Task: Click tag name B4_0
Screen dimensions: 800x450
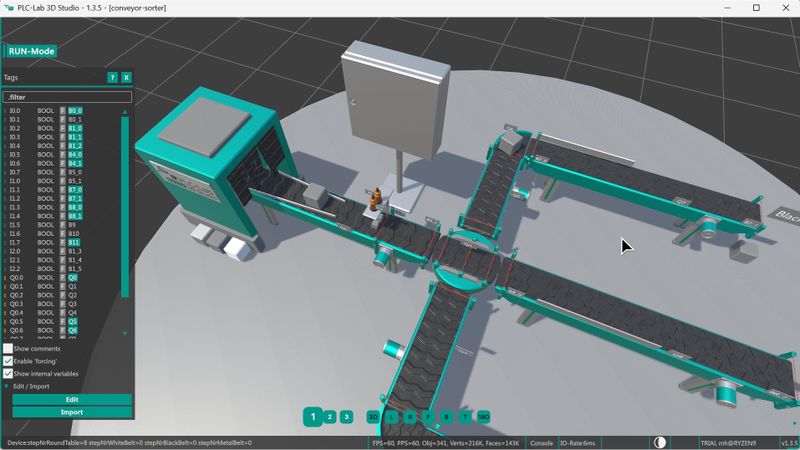Action: coord(75,155)
